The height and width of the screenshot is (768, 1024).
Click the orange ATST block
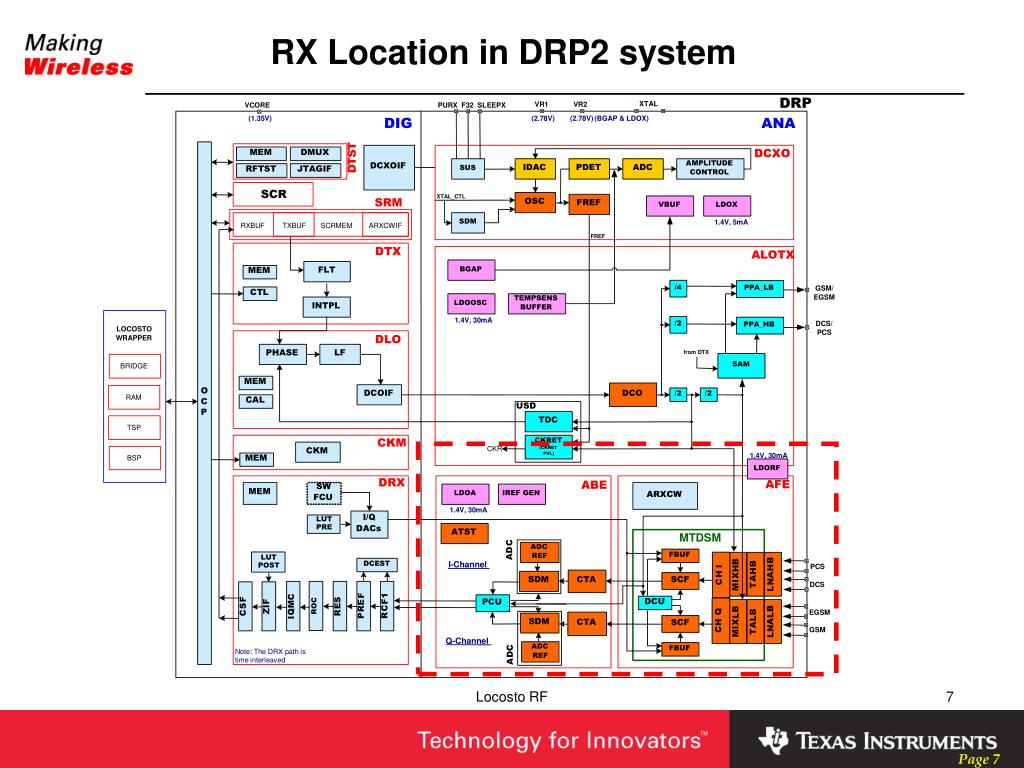464,534
